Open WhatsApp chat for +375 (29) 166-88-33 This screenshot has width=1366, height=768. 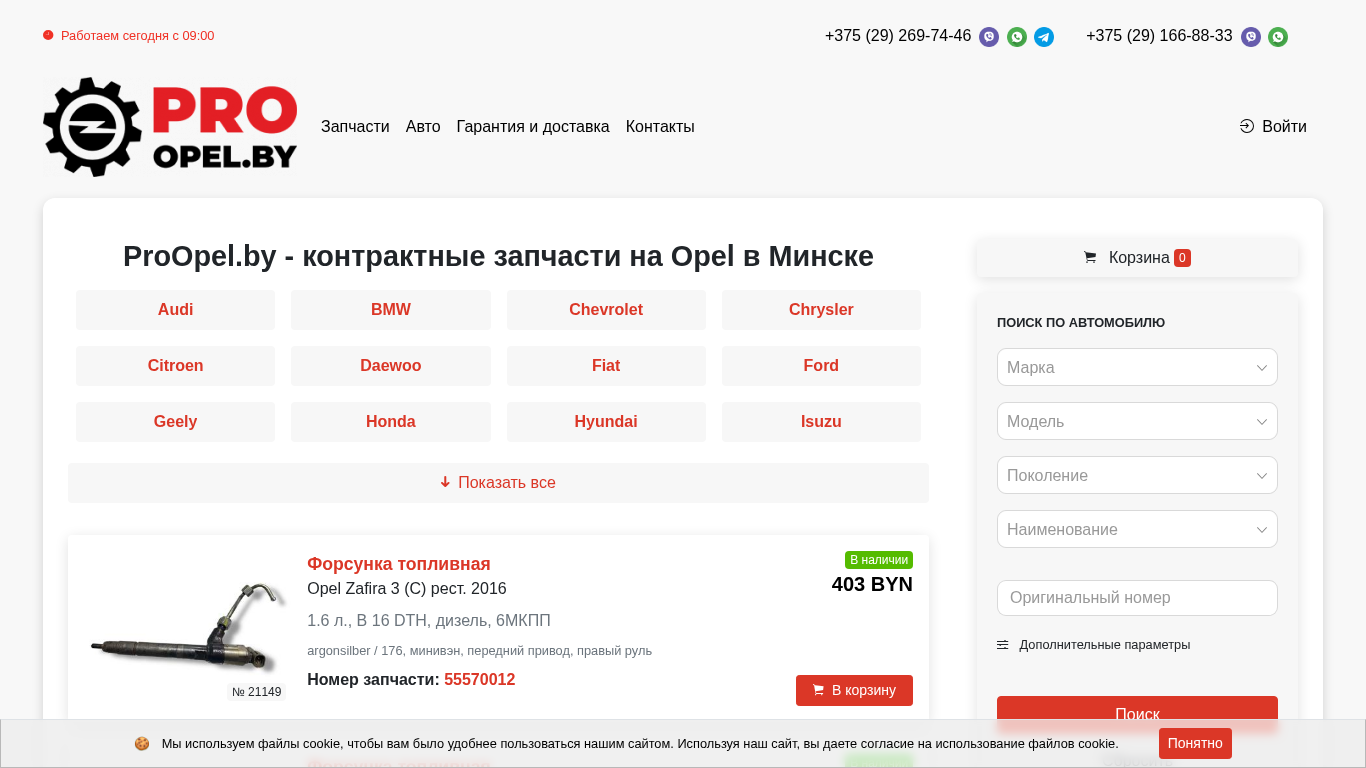click(1278, 37)
